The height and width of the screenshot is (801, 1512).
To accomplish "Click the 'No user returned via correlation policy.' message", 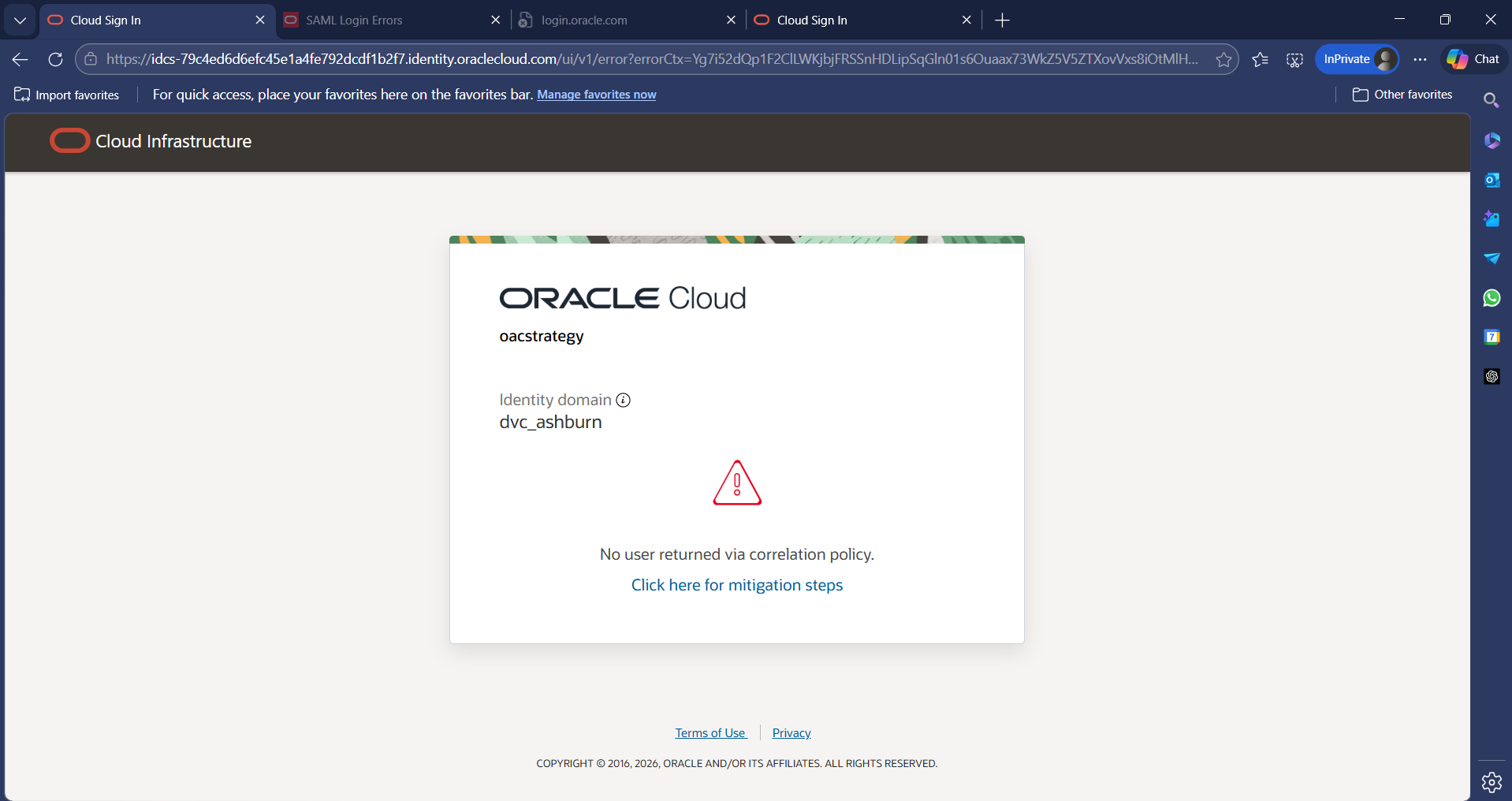I will click(737, 554).
